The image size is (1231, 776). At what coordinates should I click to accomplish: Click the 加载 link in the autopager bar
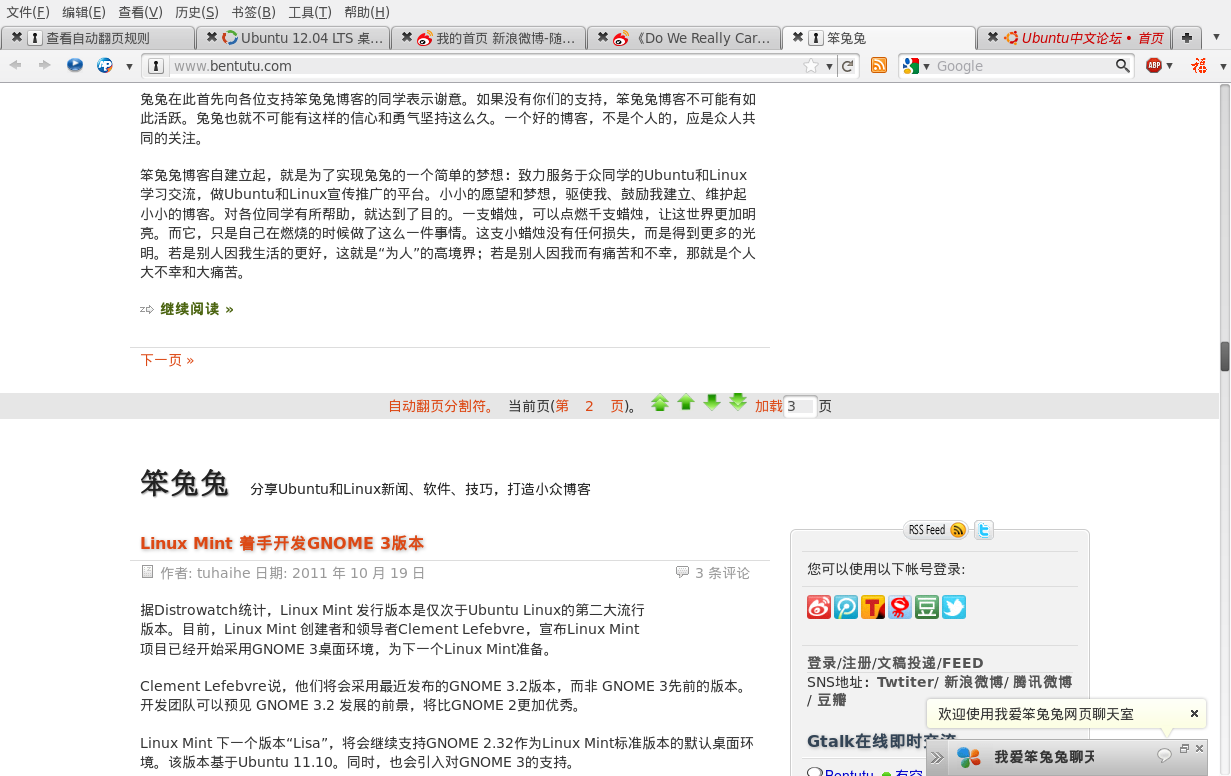[769, 406]
